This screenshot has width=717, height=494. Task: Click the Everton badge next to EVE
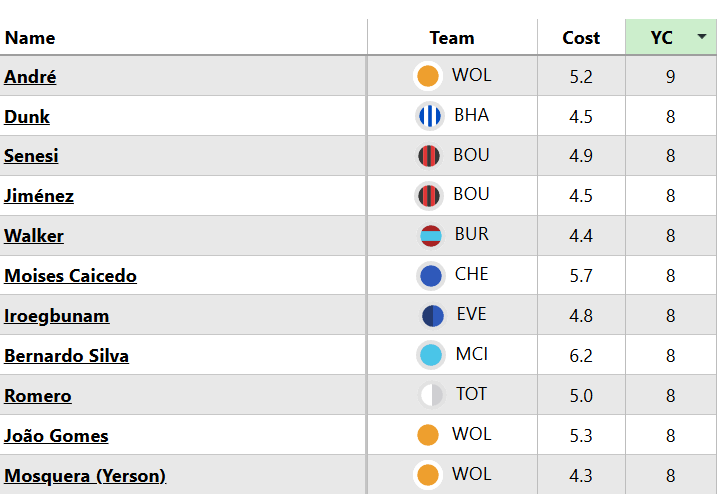point(432,316)
